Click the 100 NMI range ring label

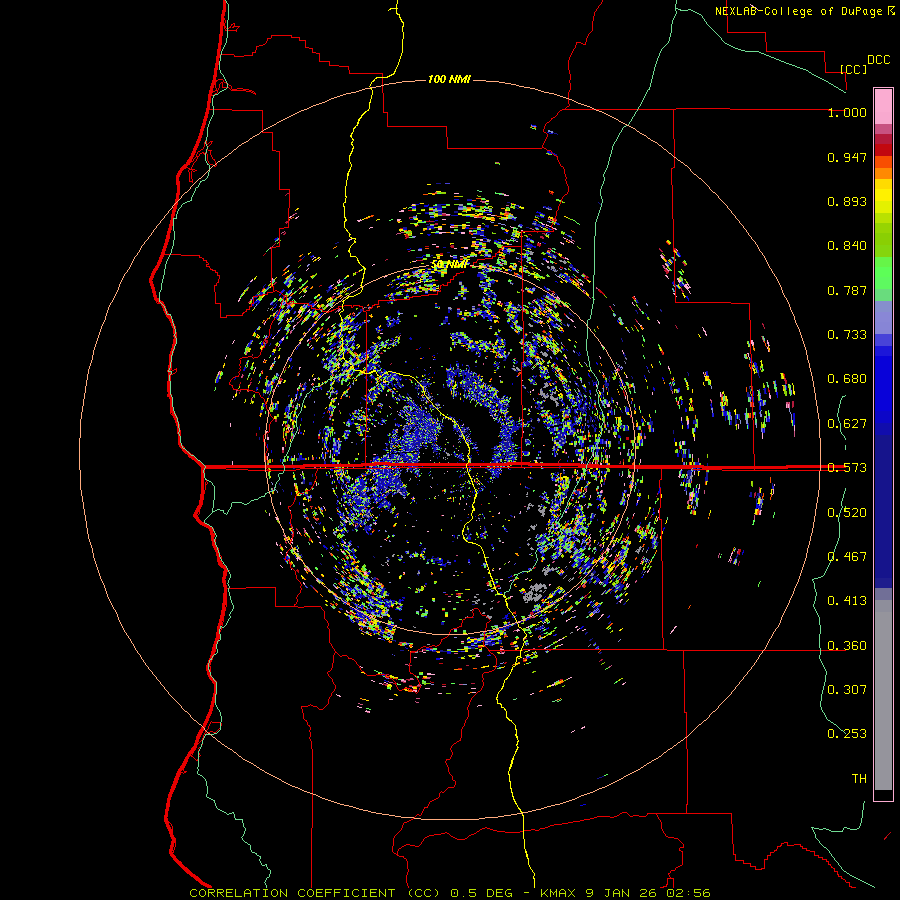(449, 79)
